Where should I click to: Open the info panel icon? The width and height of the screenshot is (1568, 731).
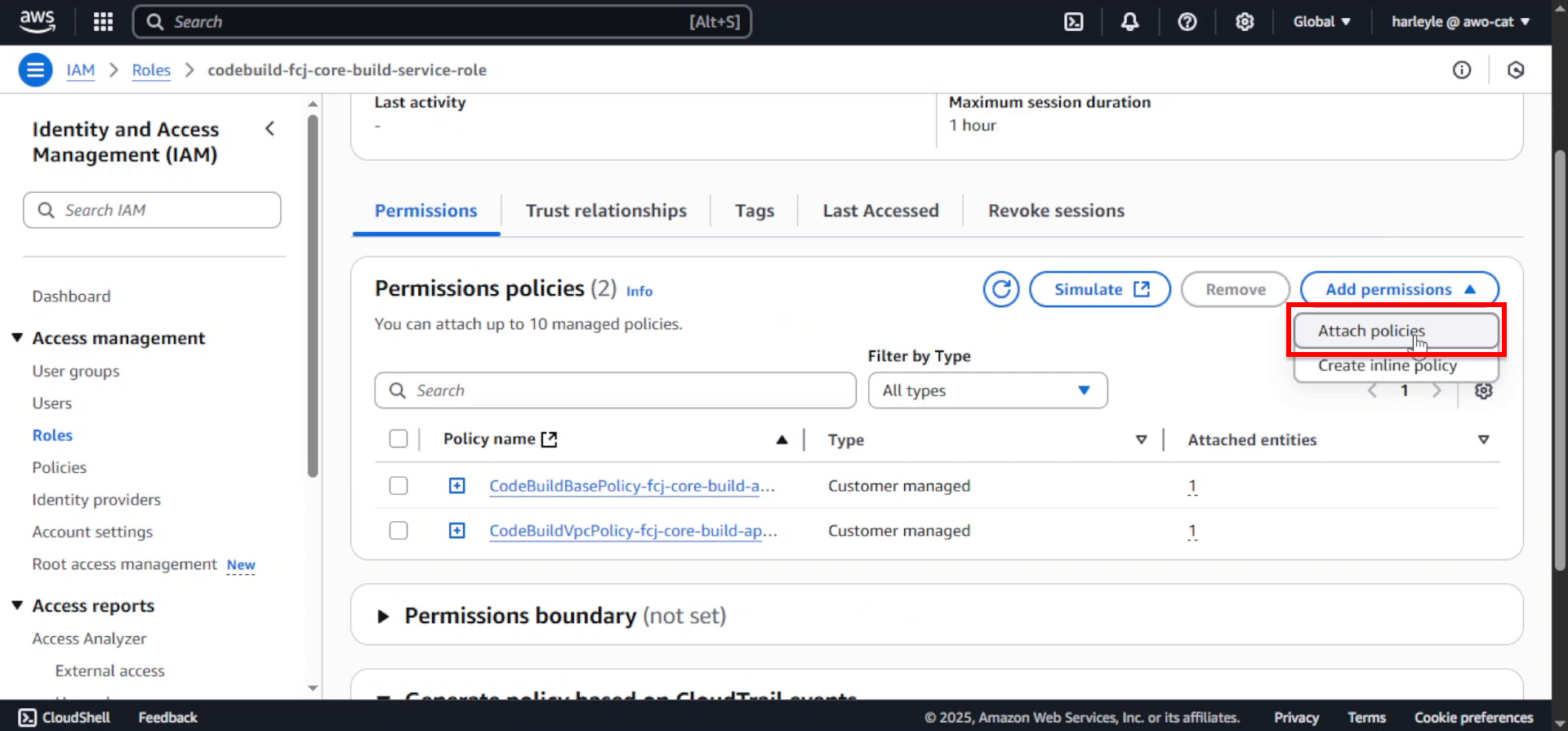[1462, 70]
